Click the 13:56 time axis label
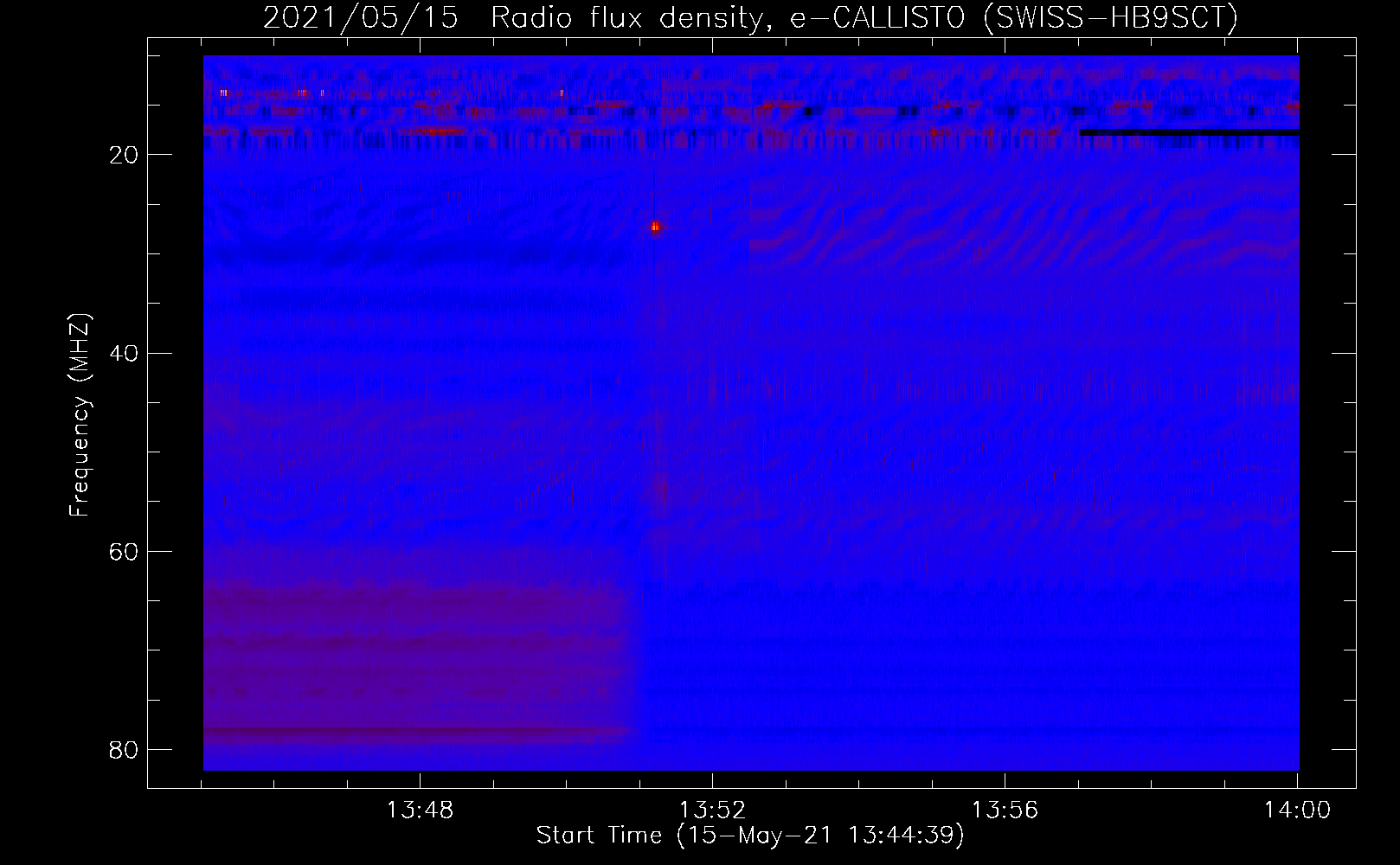This screenshot has height=865, width=1400. [x=1005, y=811]
